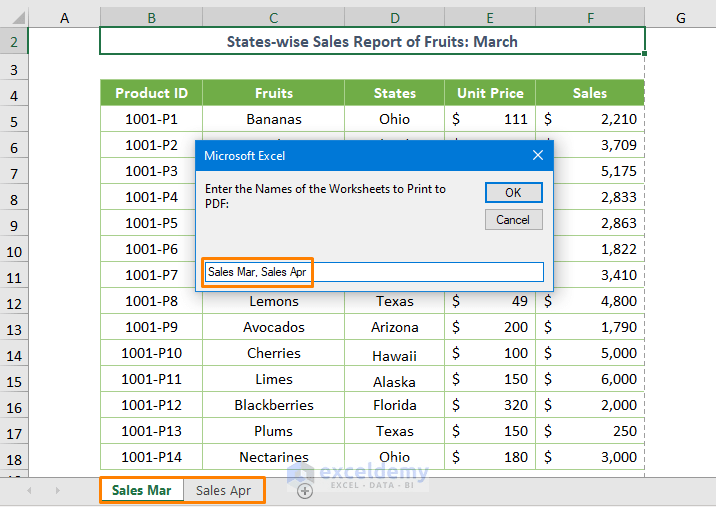716x507 pixels.
Task: Click the sales value 5,175 cell
Action: [599, 171]
